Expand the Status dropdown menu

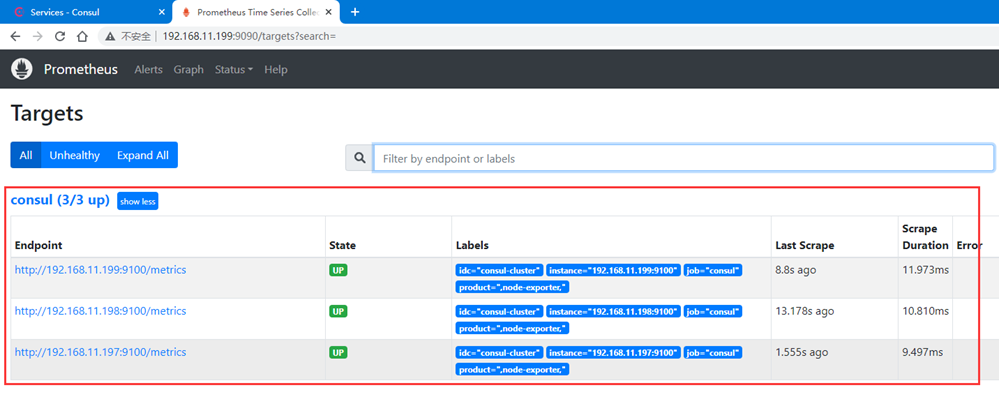pos(234,69)
